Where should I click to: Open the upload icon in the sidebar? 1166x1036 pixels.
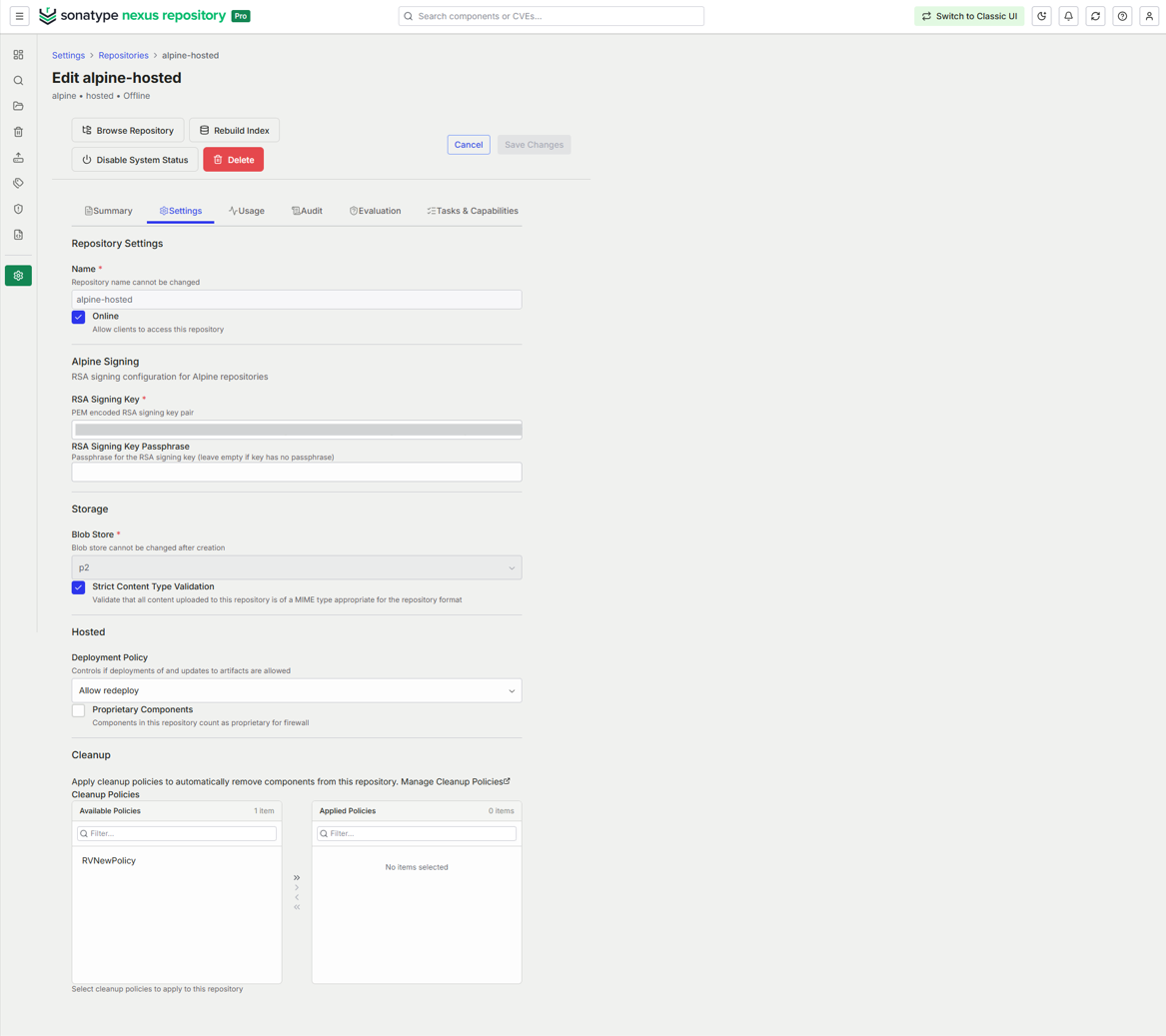pyautogui.click(x=19, y=158)
